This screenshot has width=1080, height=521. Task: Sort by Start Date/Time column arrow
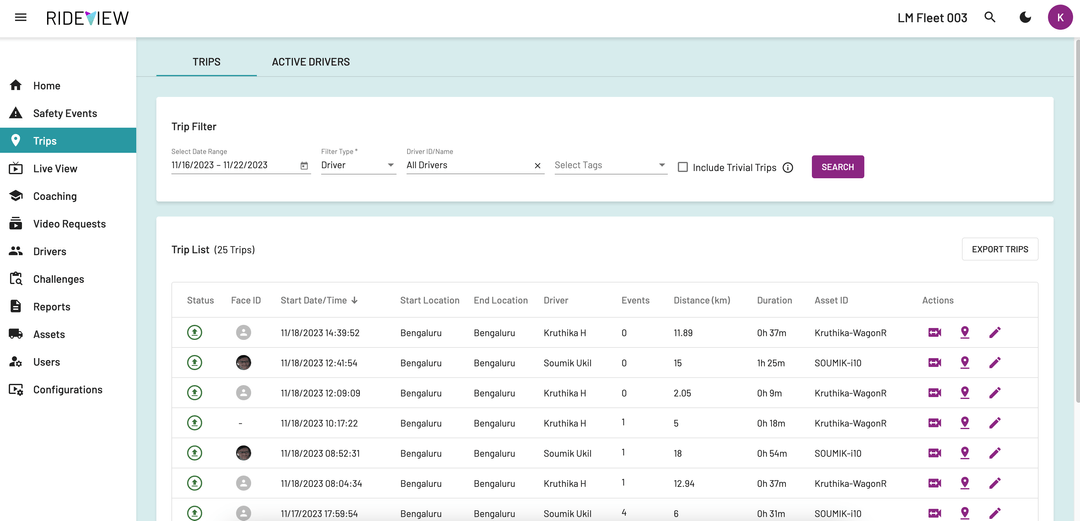click(x=355, y=300)
